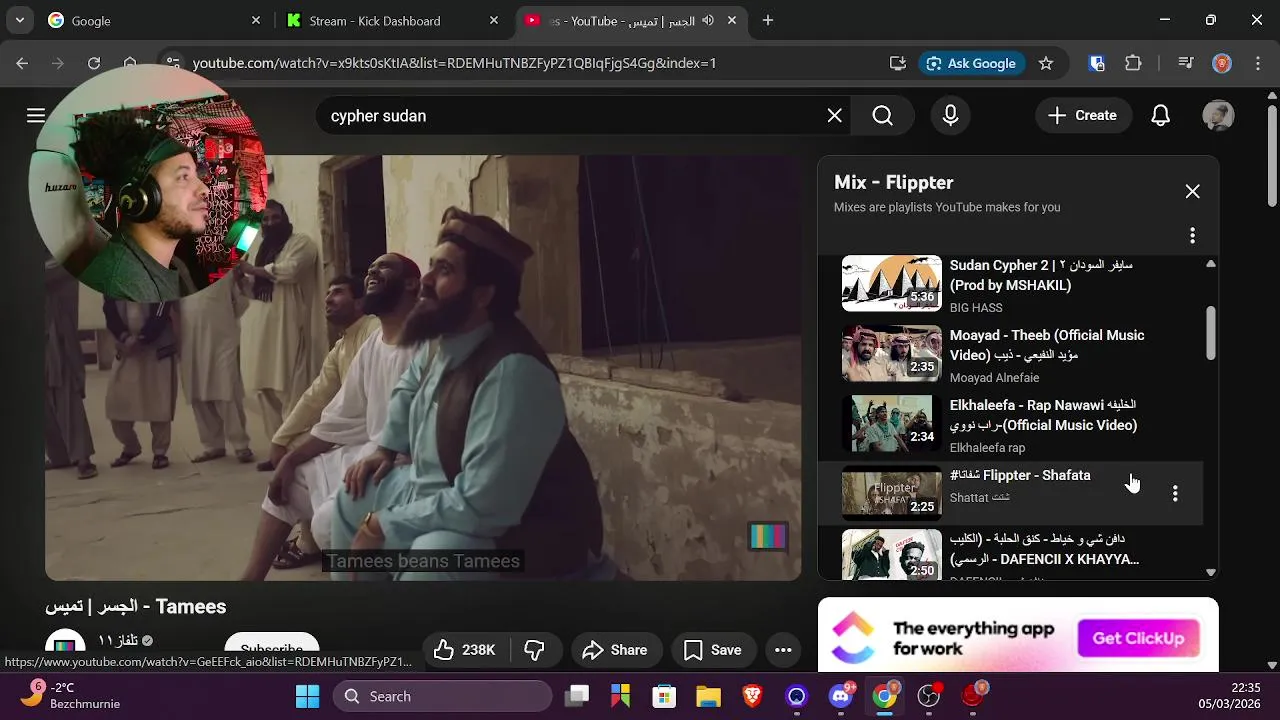Open the channel avatar under the video
The image size is (1280, 720).
(66, 647)
